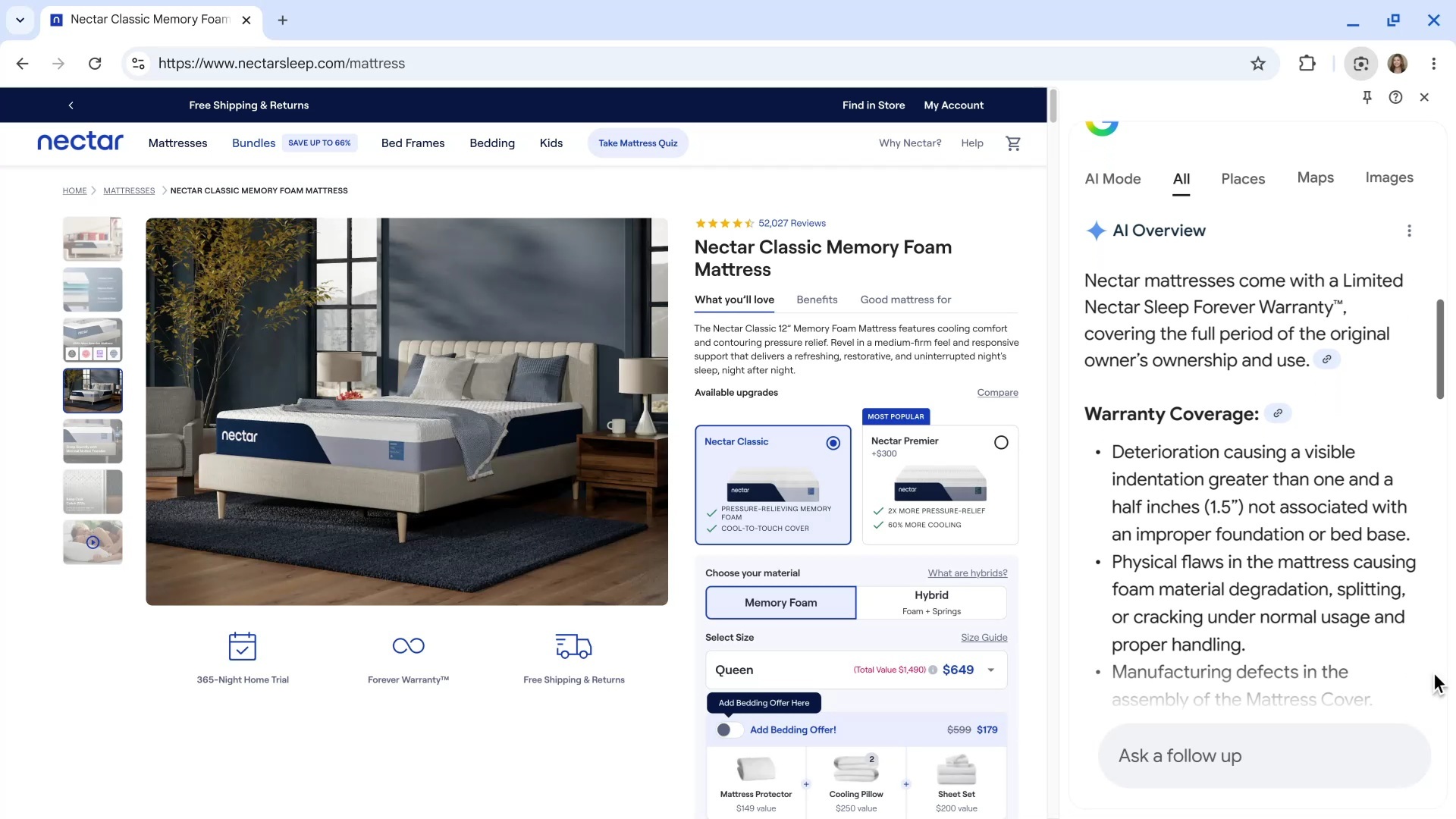1456x819 pixels.
Task: Click Take Mattress Quiz button
Action: [638, 143]
